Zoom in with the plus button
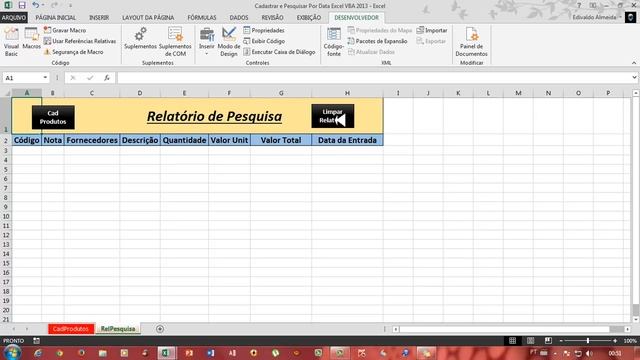Viewport: 640px width, 360px height. pyautogui.click(x=615, y=340)
